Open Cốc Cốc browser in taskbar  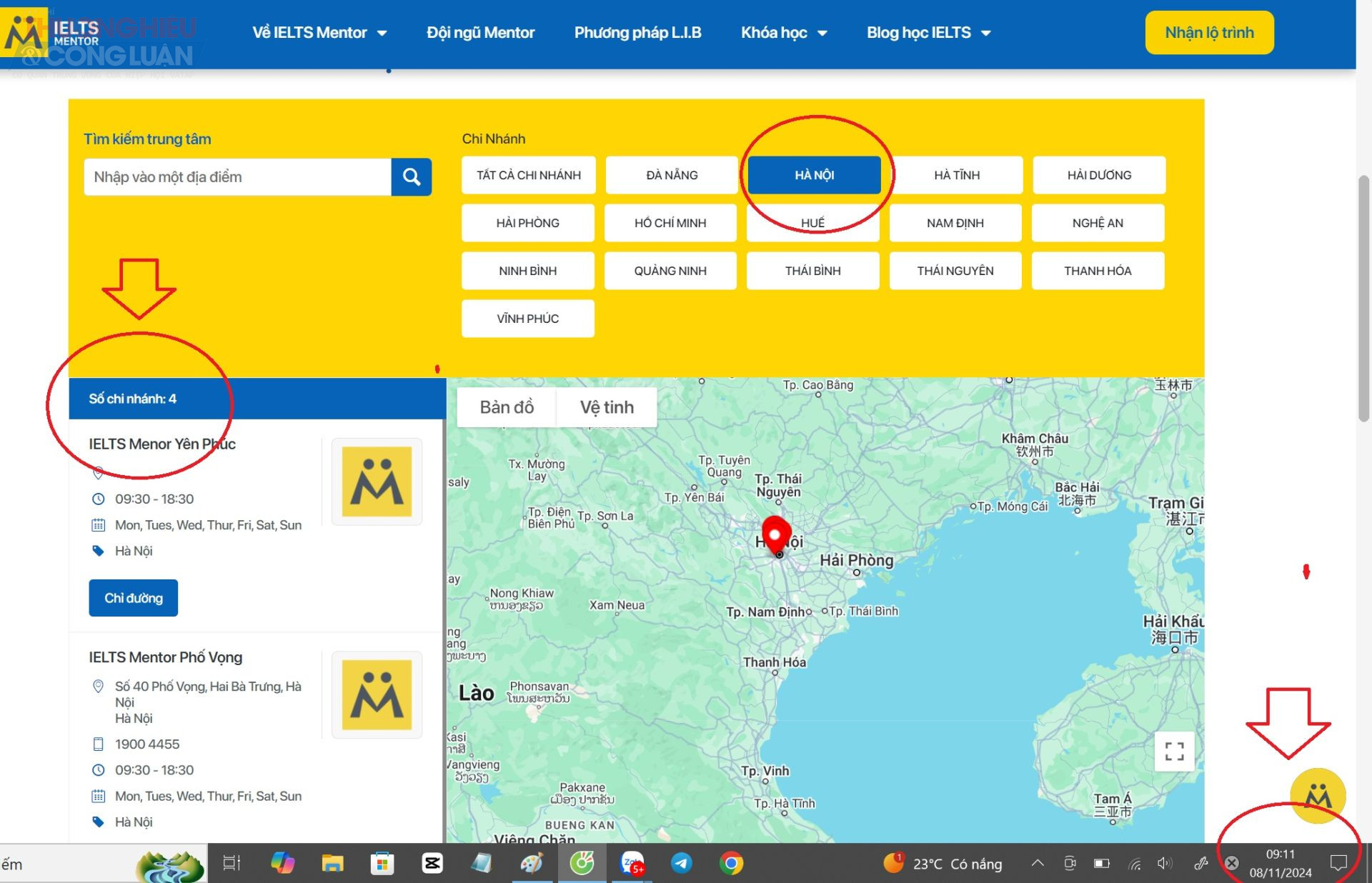582,863
